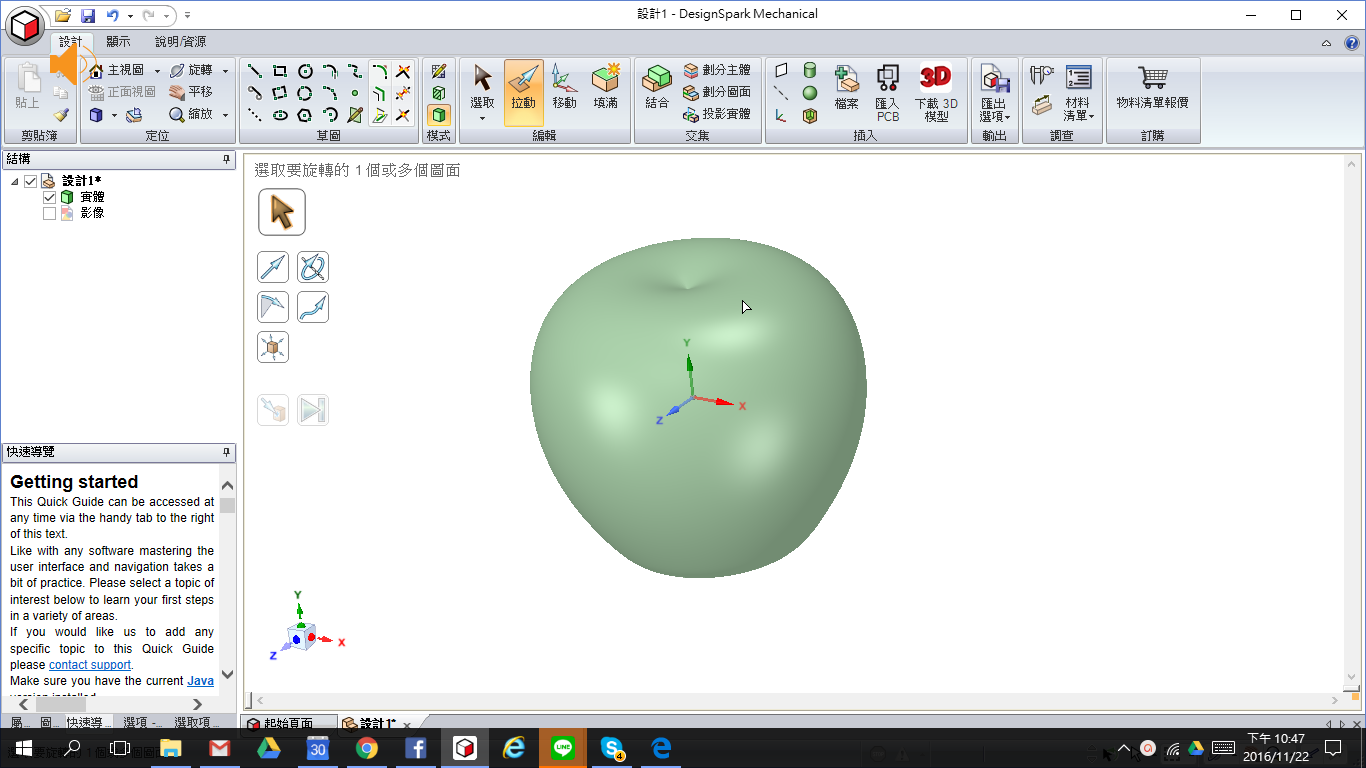Screen dimensions: 1366x768
Task: Toggle checkbox for 設計1* root
Action: coord(31,181)
